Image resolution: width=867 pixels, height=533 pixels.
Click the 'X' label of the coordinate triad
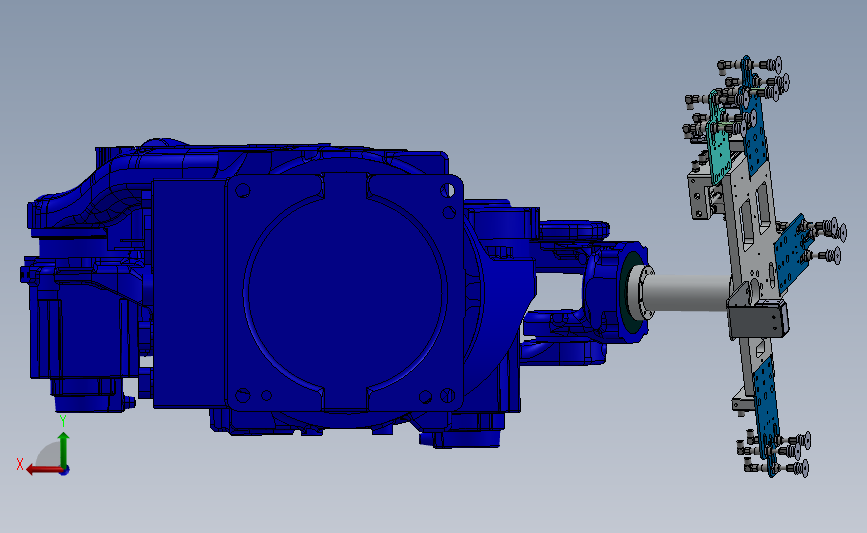point(20,464)
